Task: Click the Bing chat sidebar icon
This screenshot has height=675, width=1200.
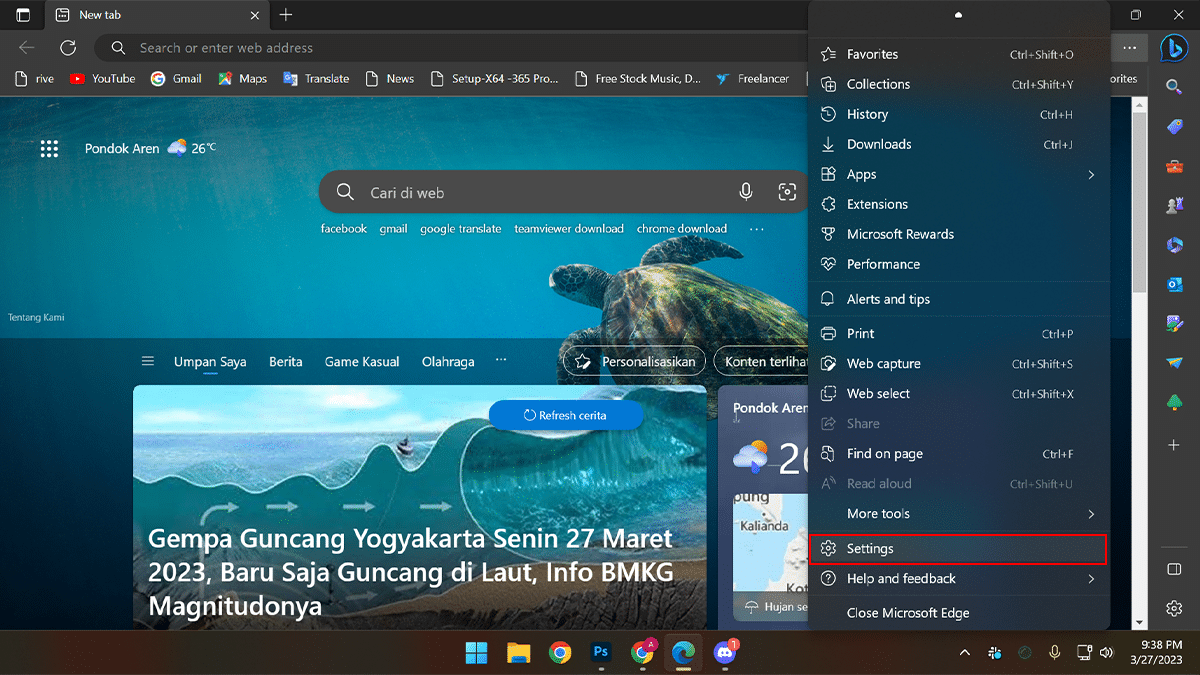Action: coord(1174,48)
